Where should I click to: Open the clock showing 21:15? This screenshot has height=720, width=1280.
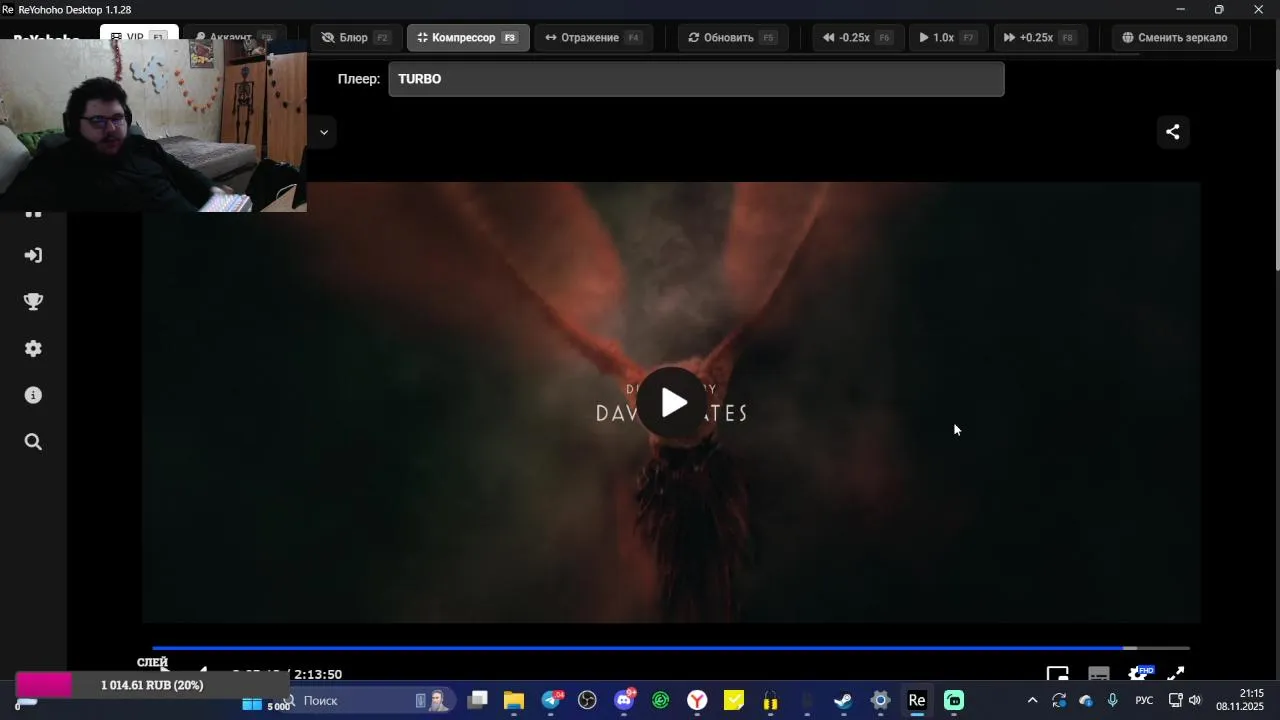pyautogui.click(x=1240, y=700)
